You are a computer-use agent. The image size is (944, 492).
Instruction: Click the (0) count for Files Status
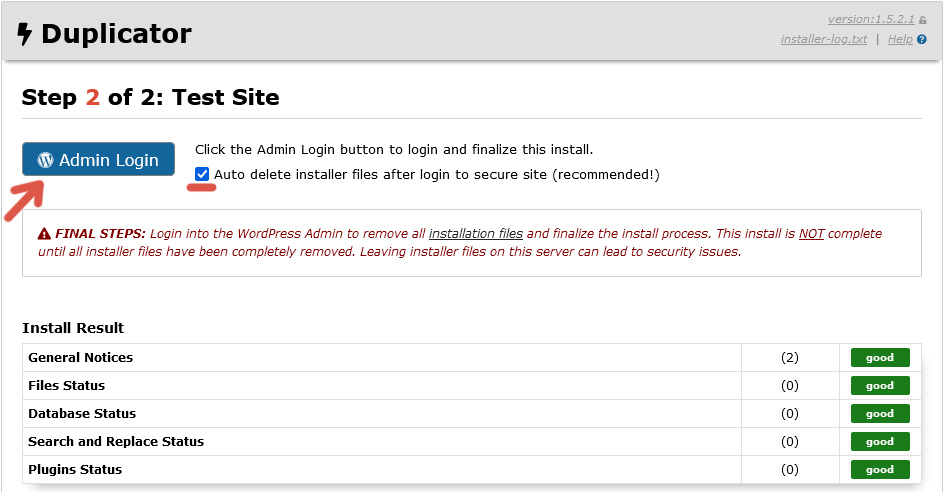[x=790, y=385]
